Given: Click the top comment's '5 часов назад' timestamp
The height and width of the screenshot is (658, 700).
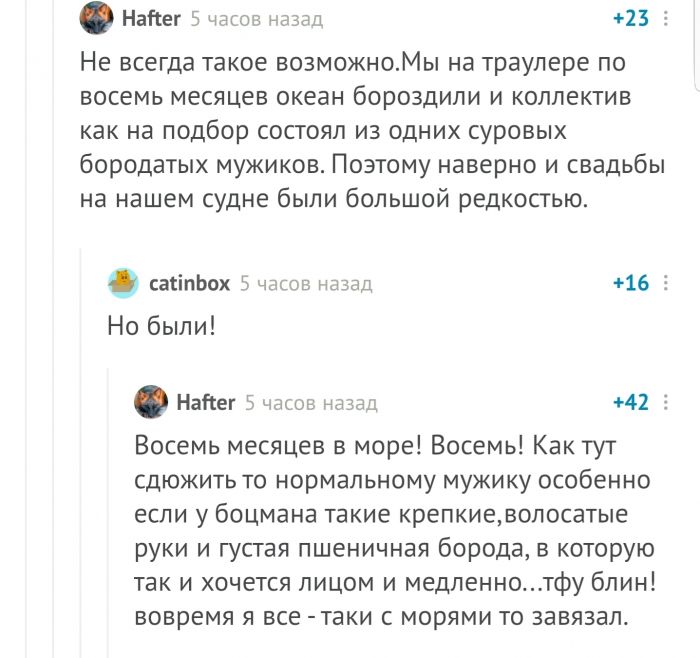Looking at the screenshot, I should click(257, 18).
